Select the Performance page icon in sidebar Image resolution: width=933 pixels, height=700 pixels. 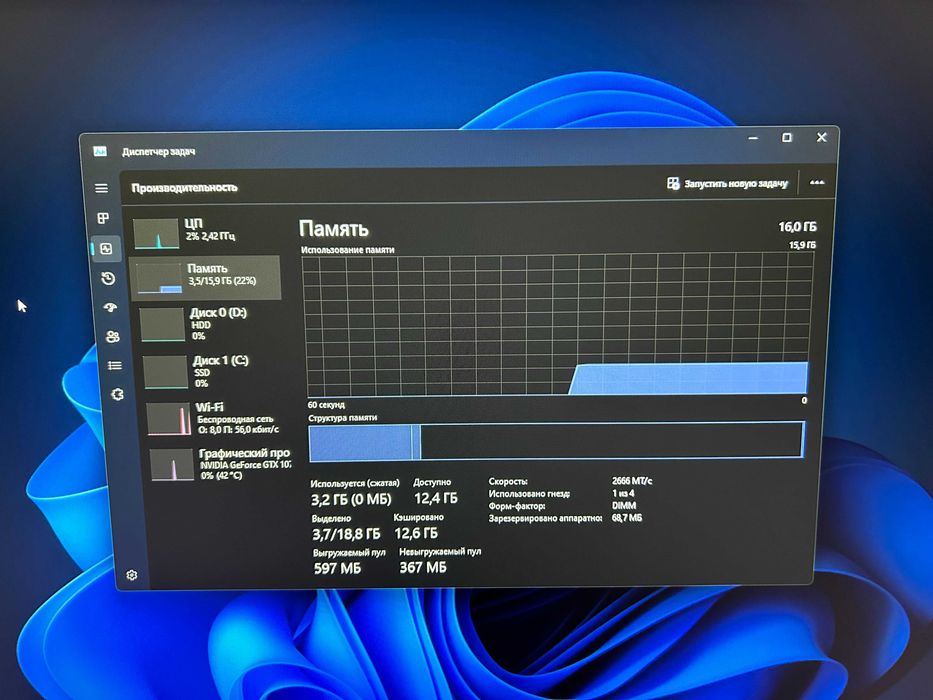[x=106, y=249]
